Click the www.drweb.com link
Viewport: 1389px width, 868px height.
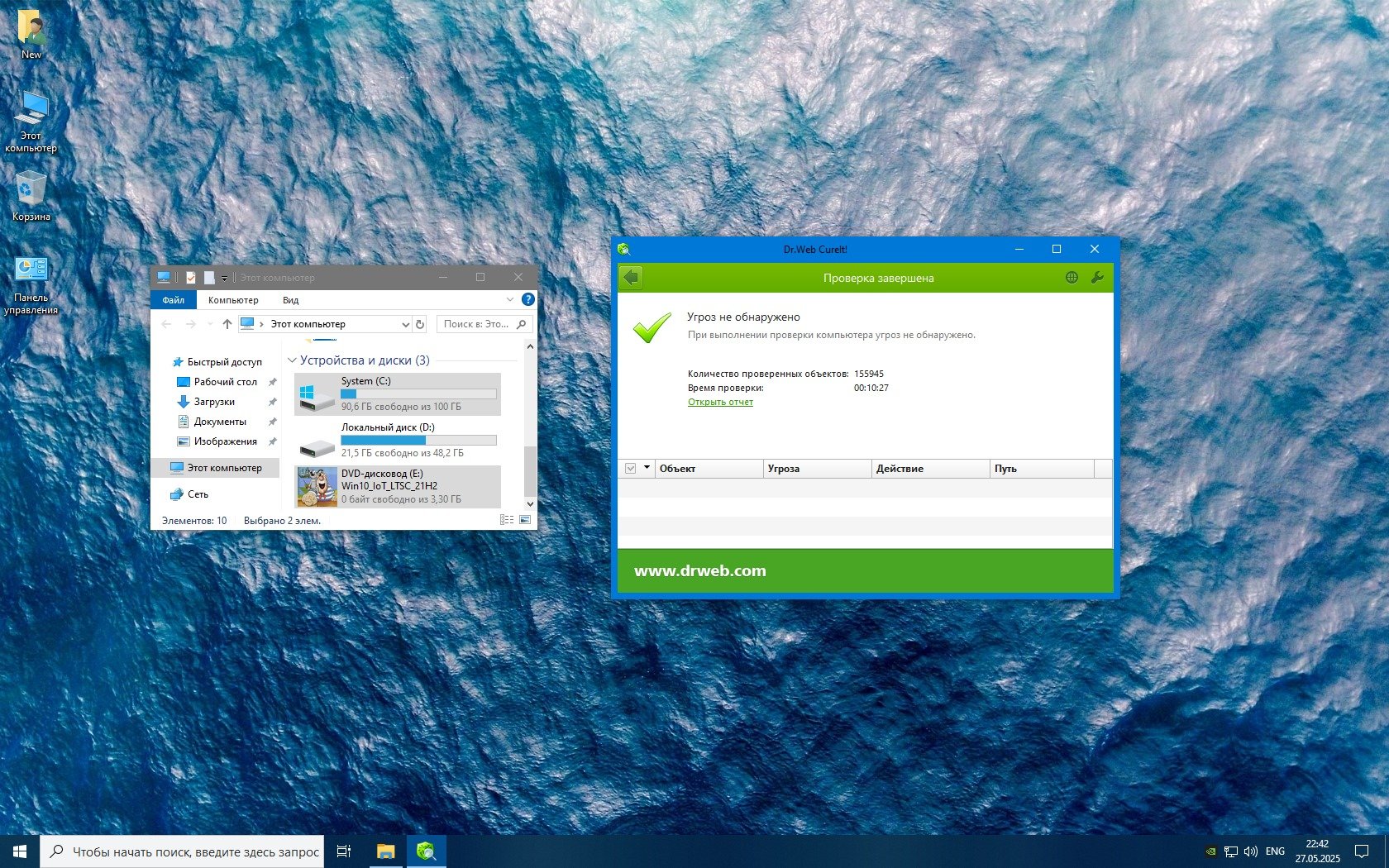(x=699, y=570)
